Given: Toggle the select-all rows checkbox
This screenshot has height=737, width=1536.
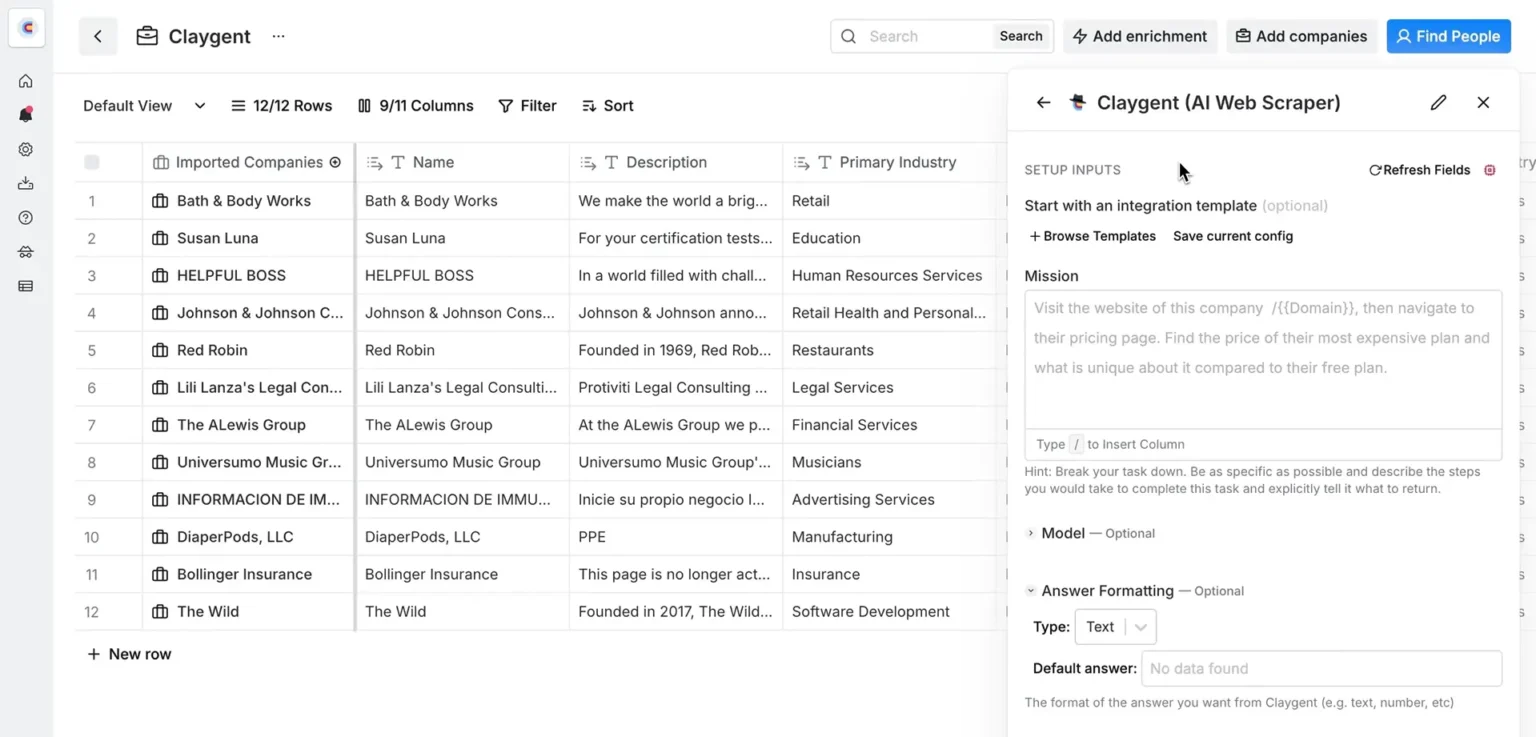Looking at the screenshot, I should [92, 162].
